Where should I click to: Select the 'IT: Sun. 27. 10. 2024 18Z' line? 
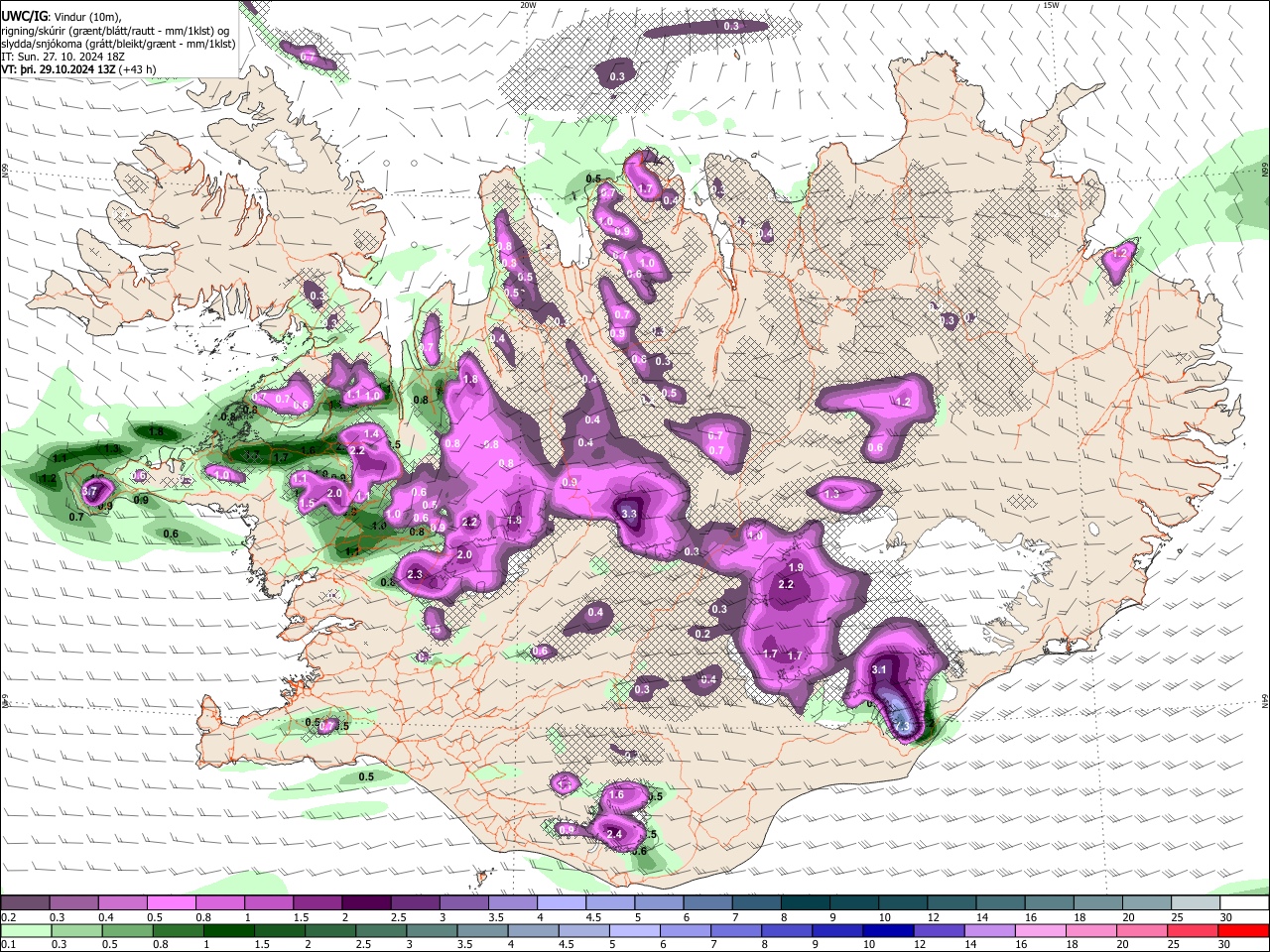pos(63,57)
